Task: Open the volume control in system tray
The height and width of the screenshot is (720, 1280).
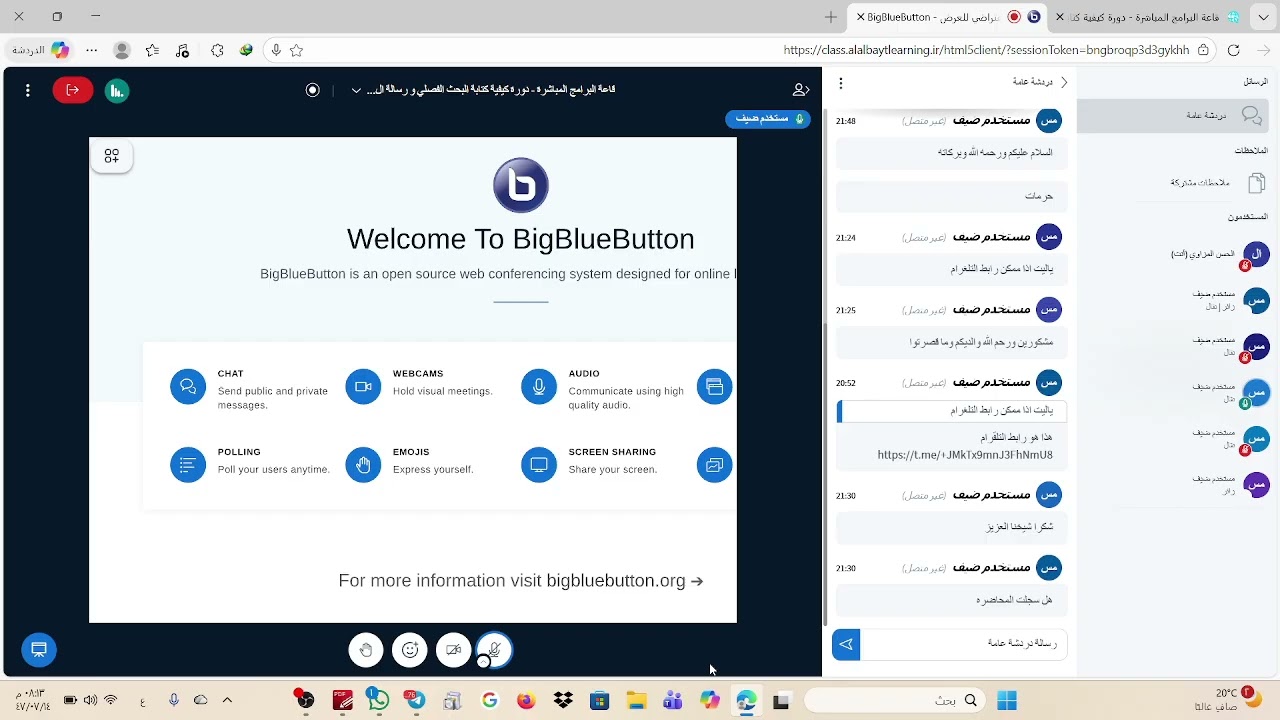Action: tap(91, 701)
